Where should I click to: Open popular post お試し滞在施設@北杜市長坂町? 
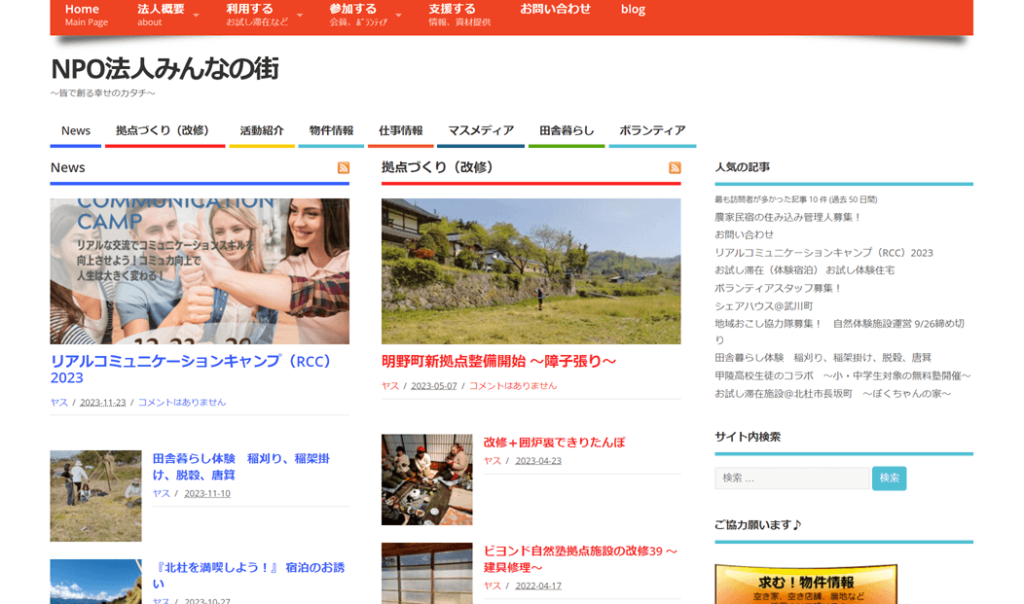833,394
